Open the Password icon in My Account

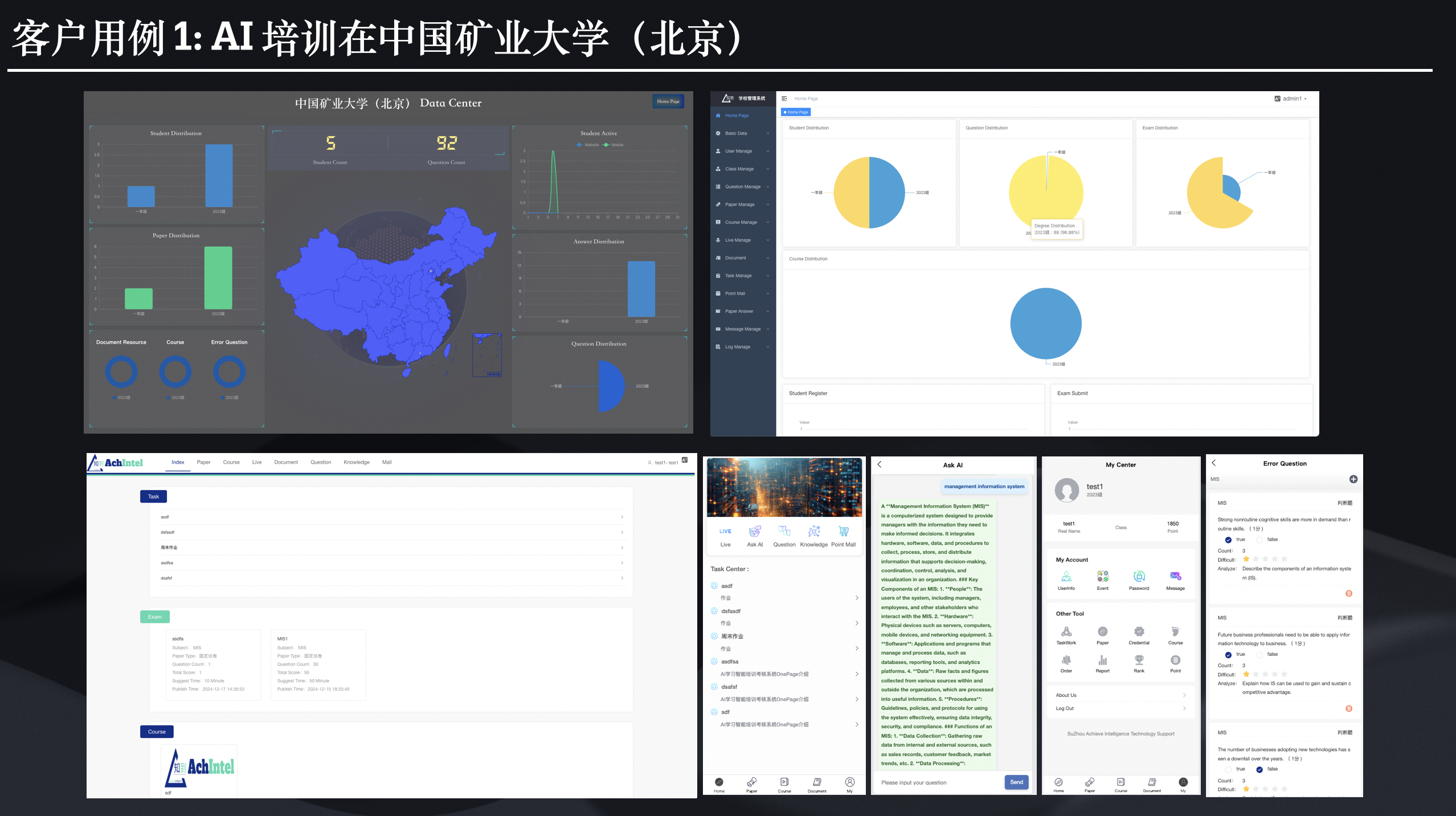[1139, 577]
